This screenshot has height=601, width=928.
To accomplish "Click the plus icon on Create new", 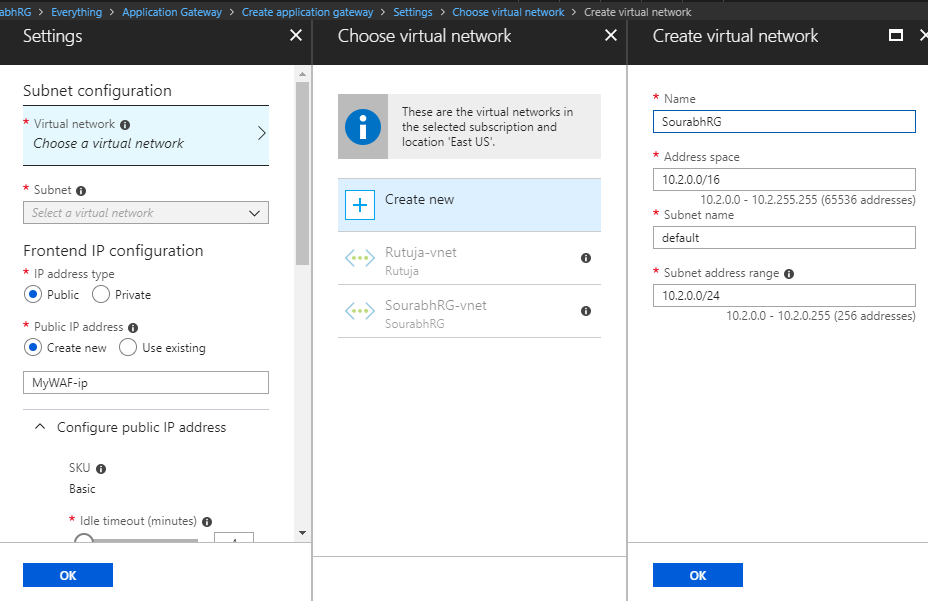I will coord(359,205).
